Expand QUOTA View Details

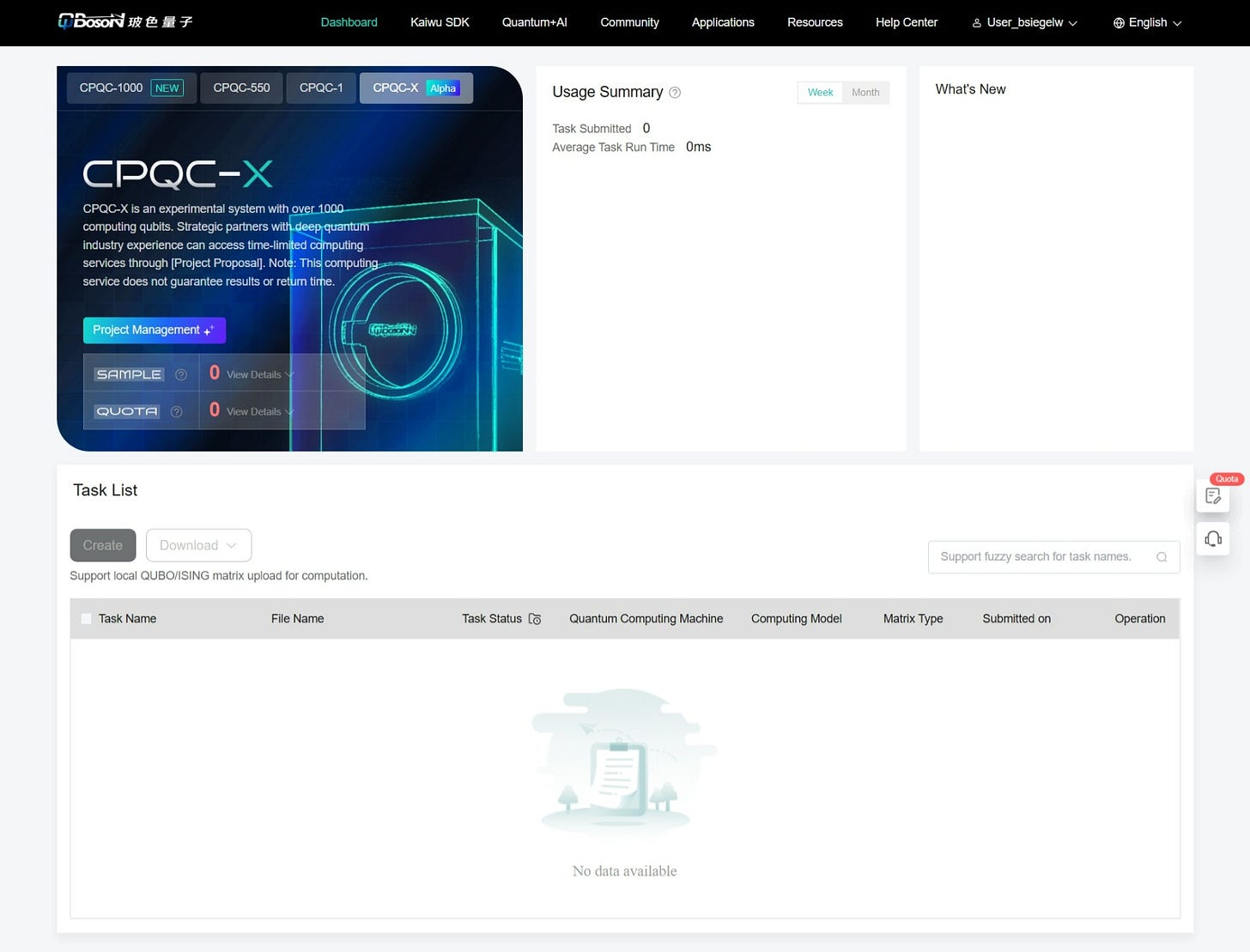coord(260,412)
